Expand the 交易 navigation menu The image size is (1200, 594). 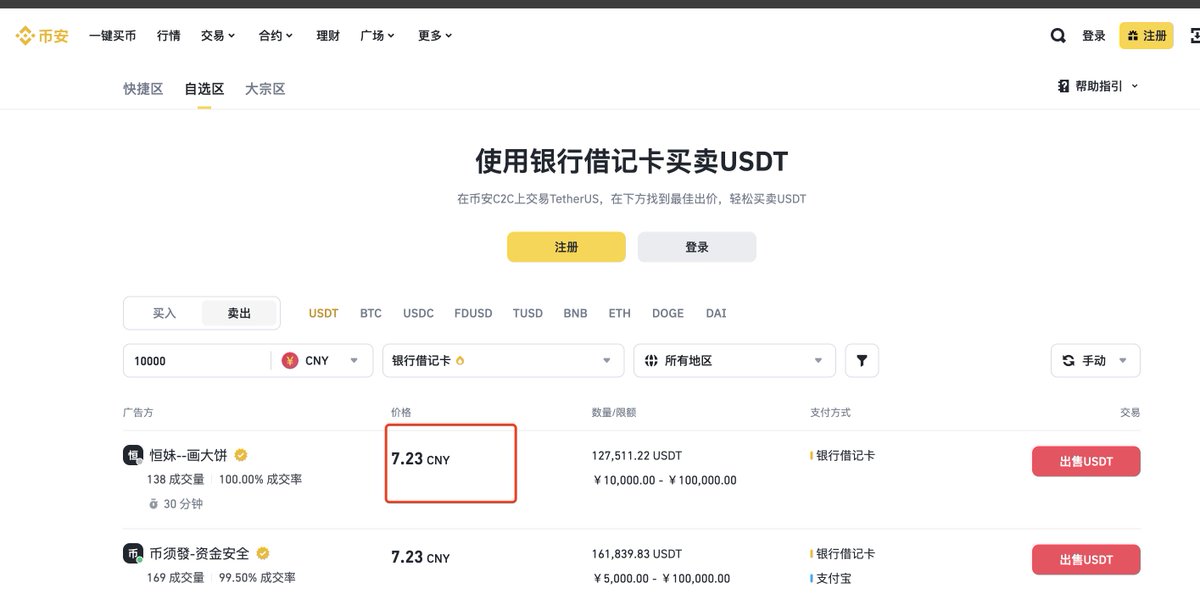click(x=218, y=36)
